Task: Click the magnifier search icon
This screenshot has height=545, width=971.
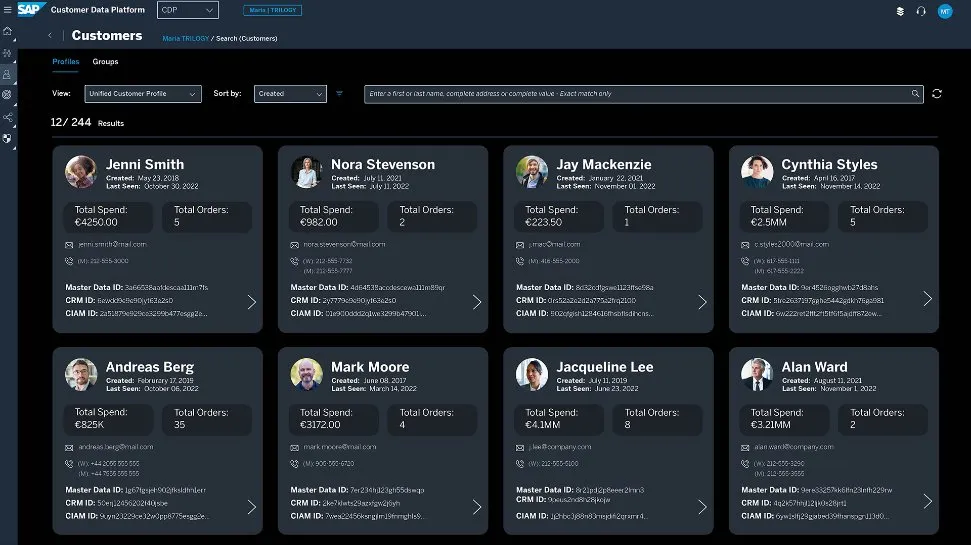Action: [x=915, y=94]
